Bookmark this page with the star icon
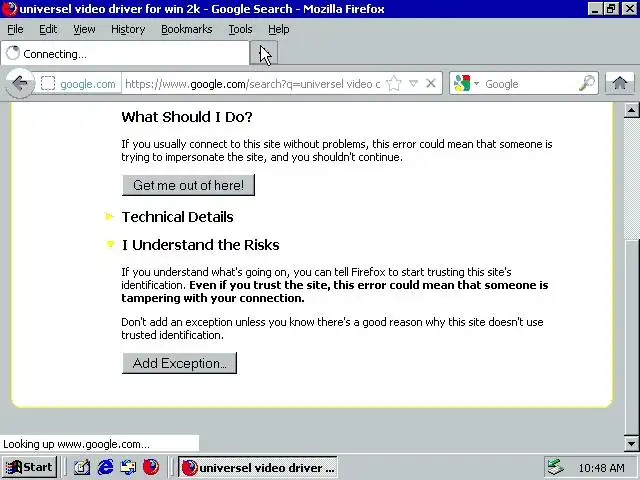The image size is (640, 480). coord(394,84)
